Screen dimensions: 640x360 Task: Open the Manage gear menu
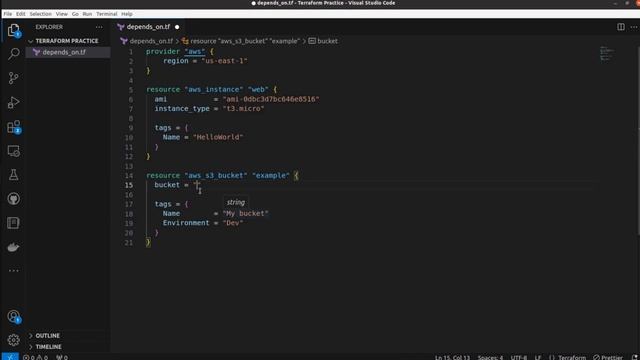[x=13, y=340]
